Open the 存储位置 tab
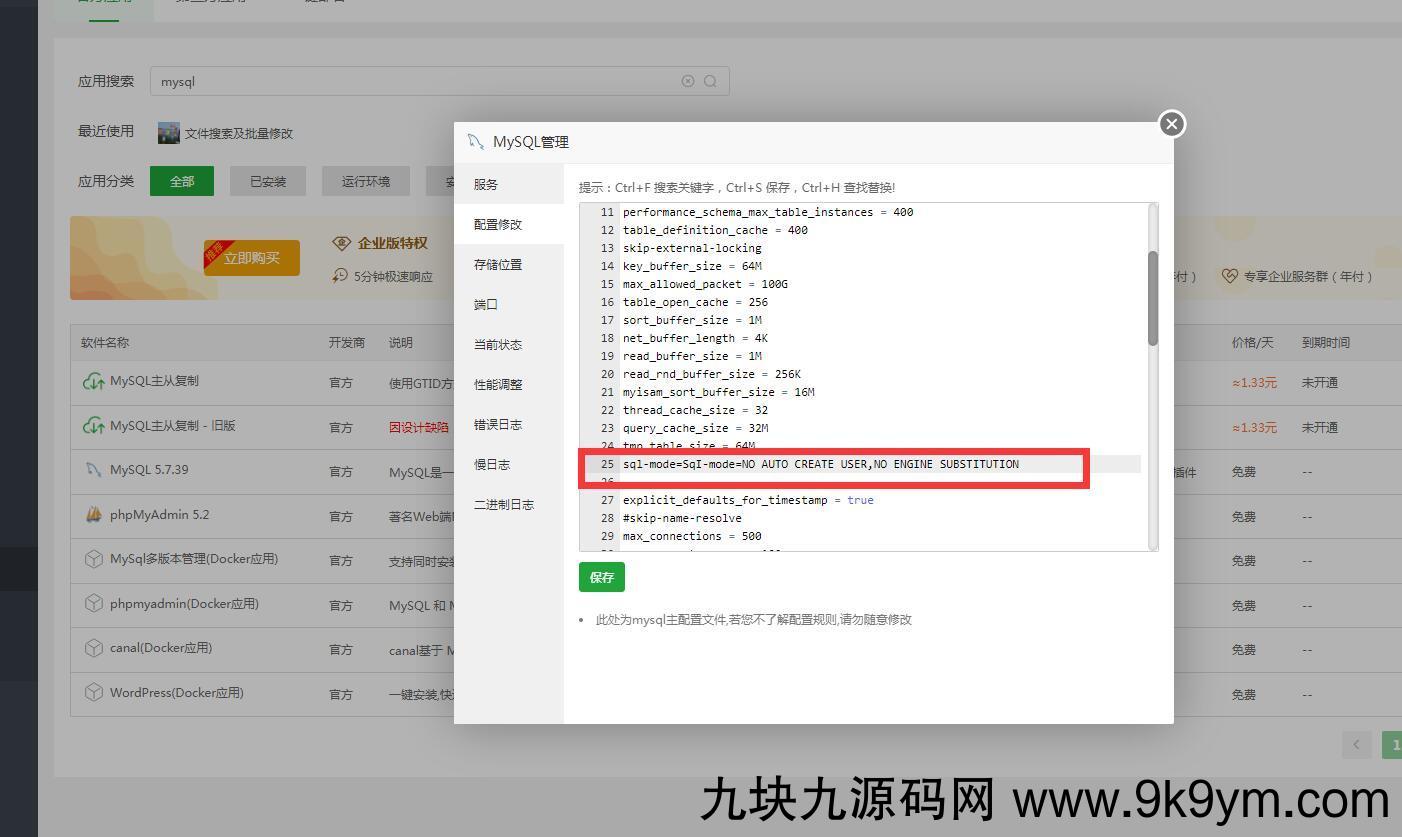This screenshot has height=837, width=1402. [x=509, y=264]
